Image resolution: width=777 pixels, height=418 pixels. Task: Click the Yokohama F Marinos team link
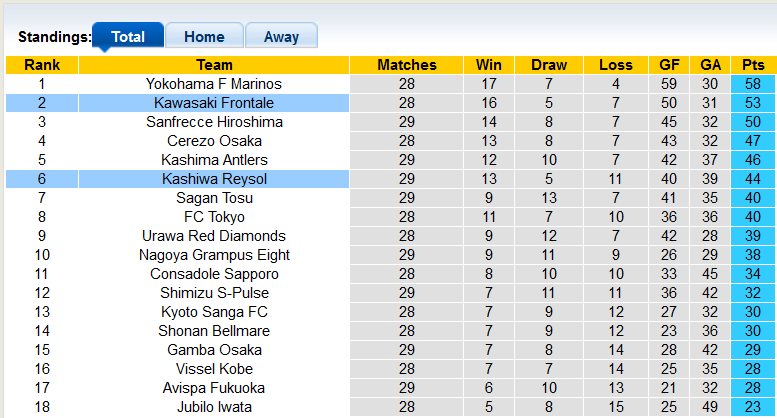tap(214, 84)
